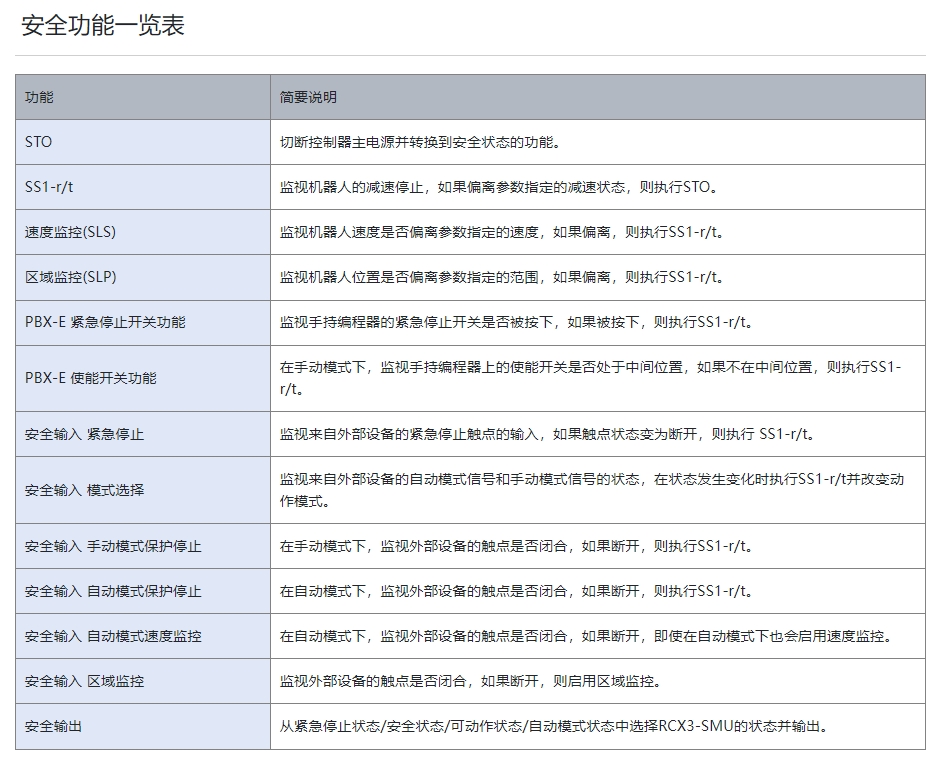Click the STO function cell

[143, 142]
